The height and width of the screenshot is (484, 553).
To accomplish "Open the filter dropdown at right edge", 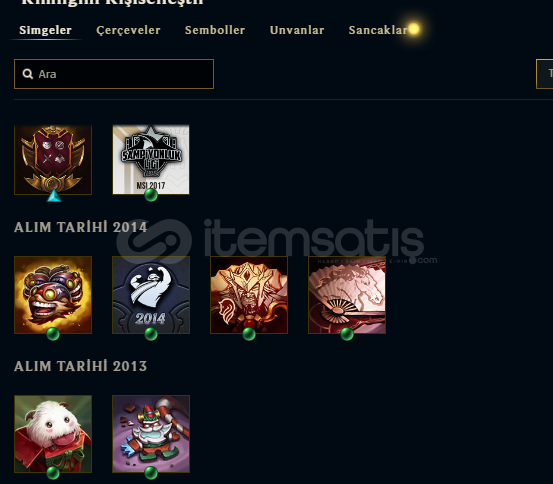I will point(544,74).
